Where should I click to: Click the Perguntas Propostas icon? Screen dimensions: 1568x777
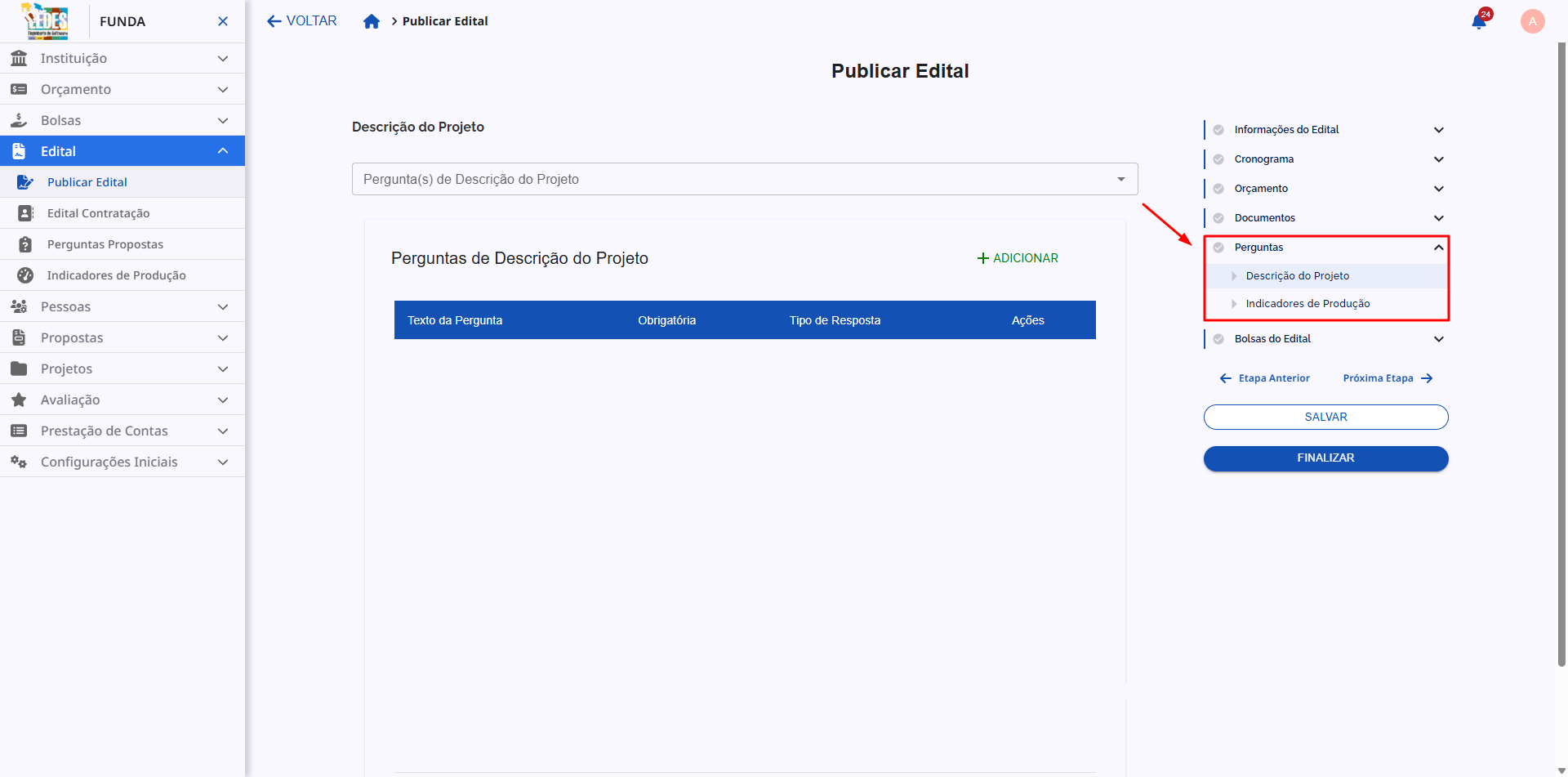click(x=24, y=243)
